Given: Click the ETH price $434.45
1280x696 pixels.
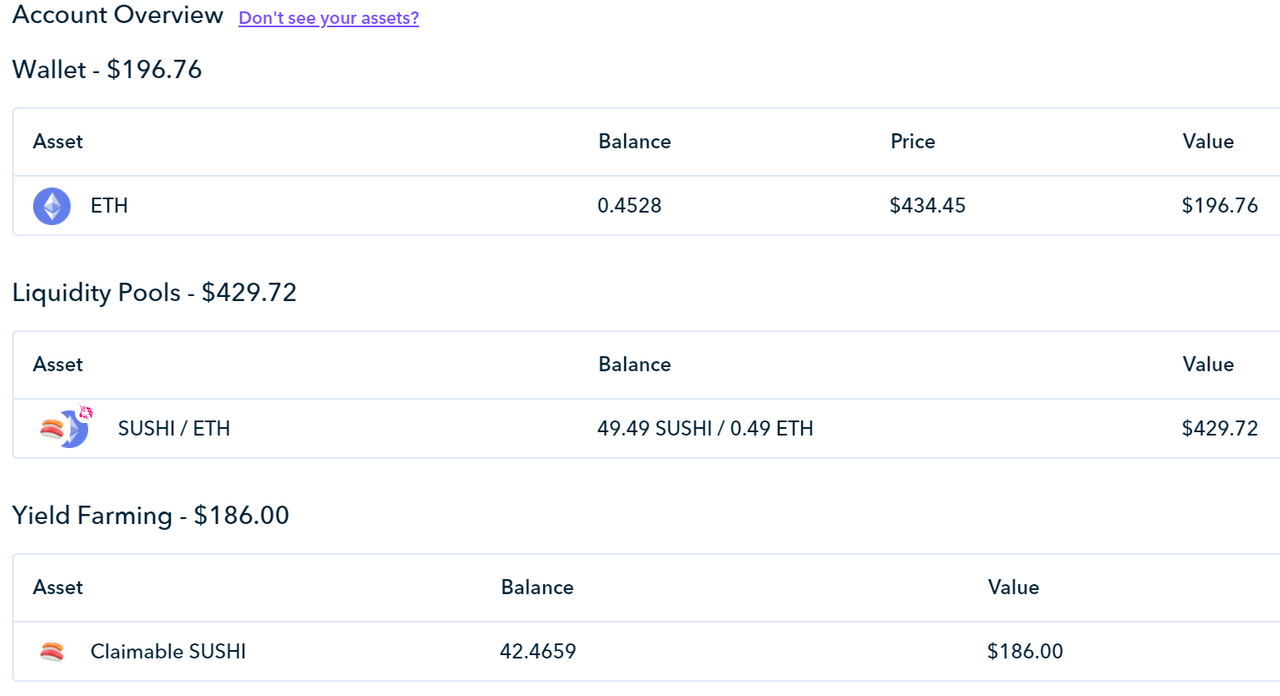Looking at the screenshot, I should (x=928, y=206).
